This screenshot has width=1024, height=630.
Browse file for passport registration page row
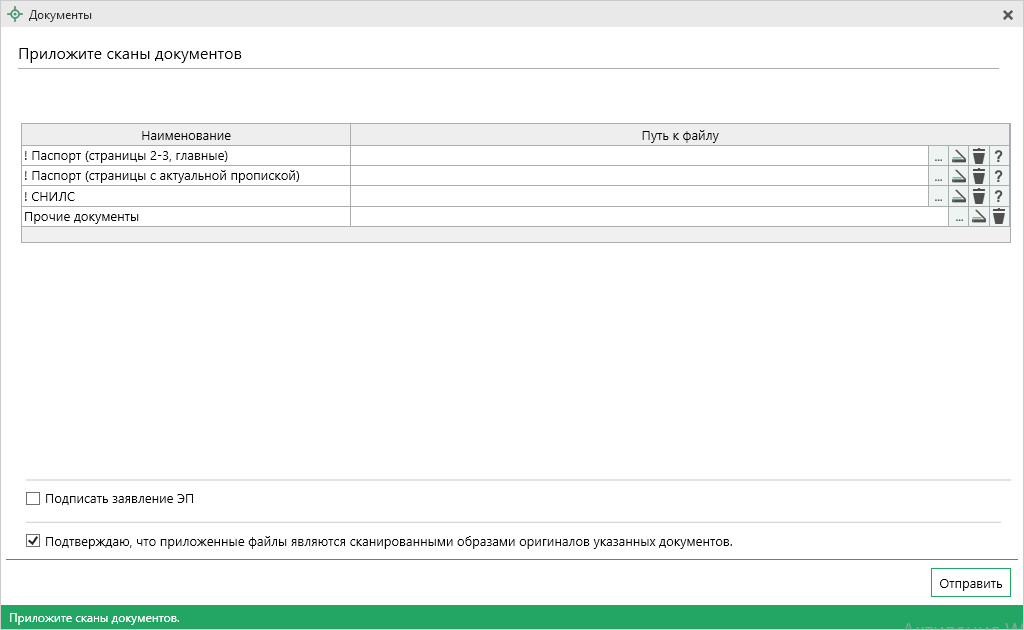coord(938,176)
